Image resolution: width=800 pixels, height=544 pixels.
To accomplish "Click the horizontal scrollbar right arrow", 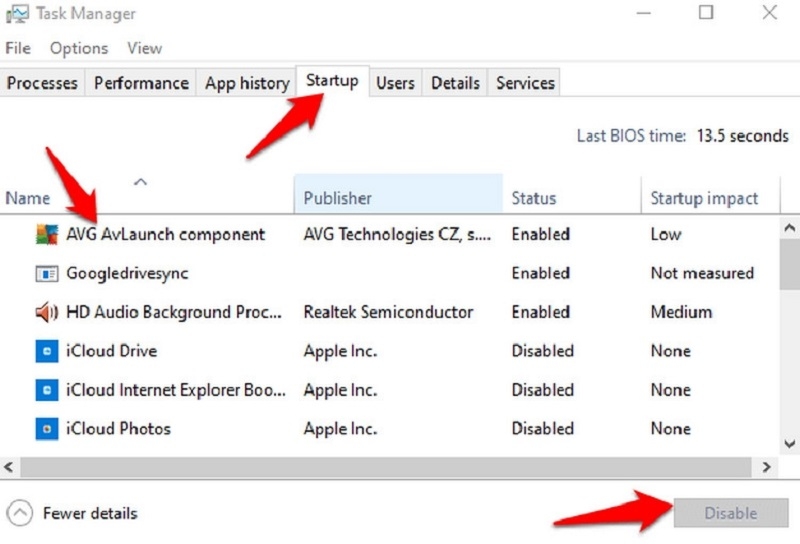I will (766, 467).
